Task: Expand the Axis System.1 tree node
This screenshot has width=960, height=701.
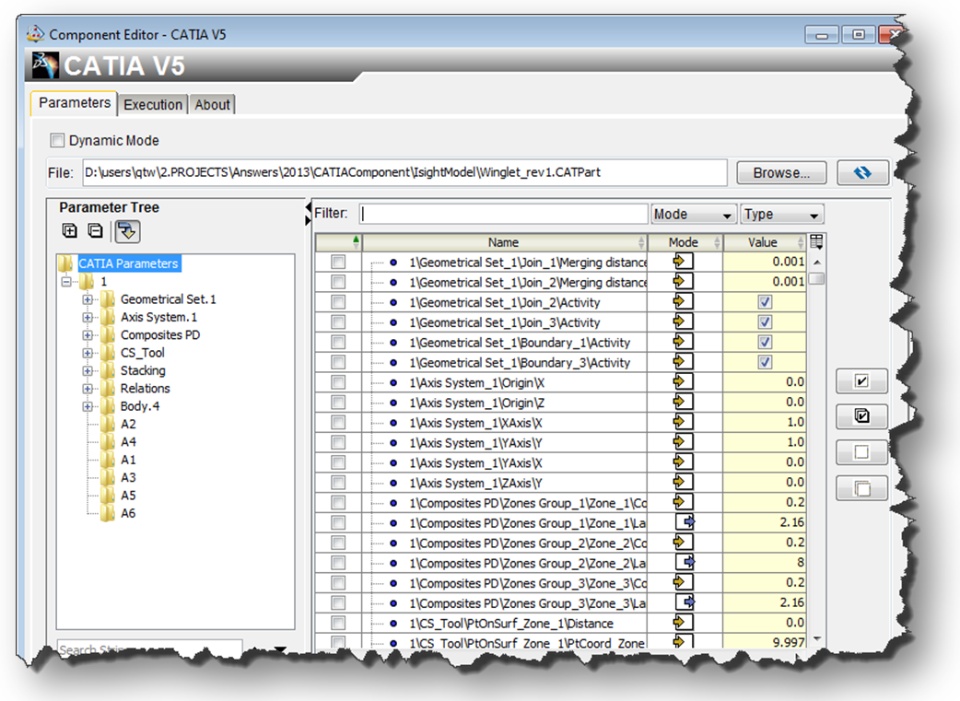Action: [88, 317]
